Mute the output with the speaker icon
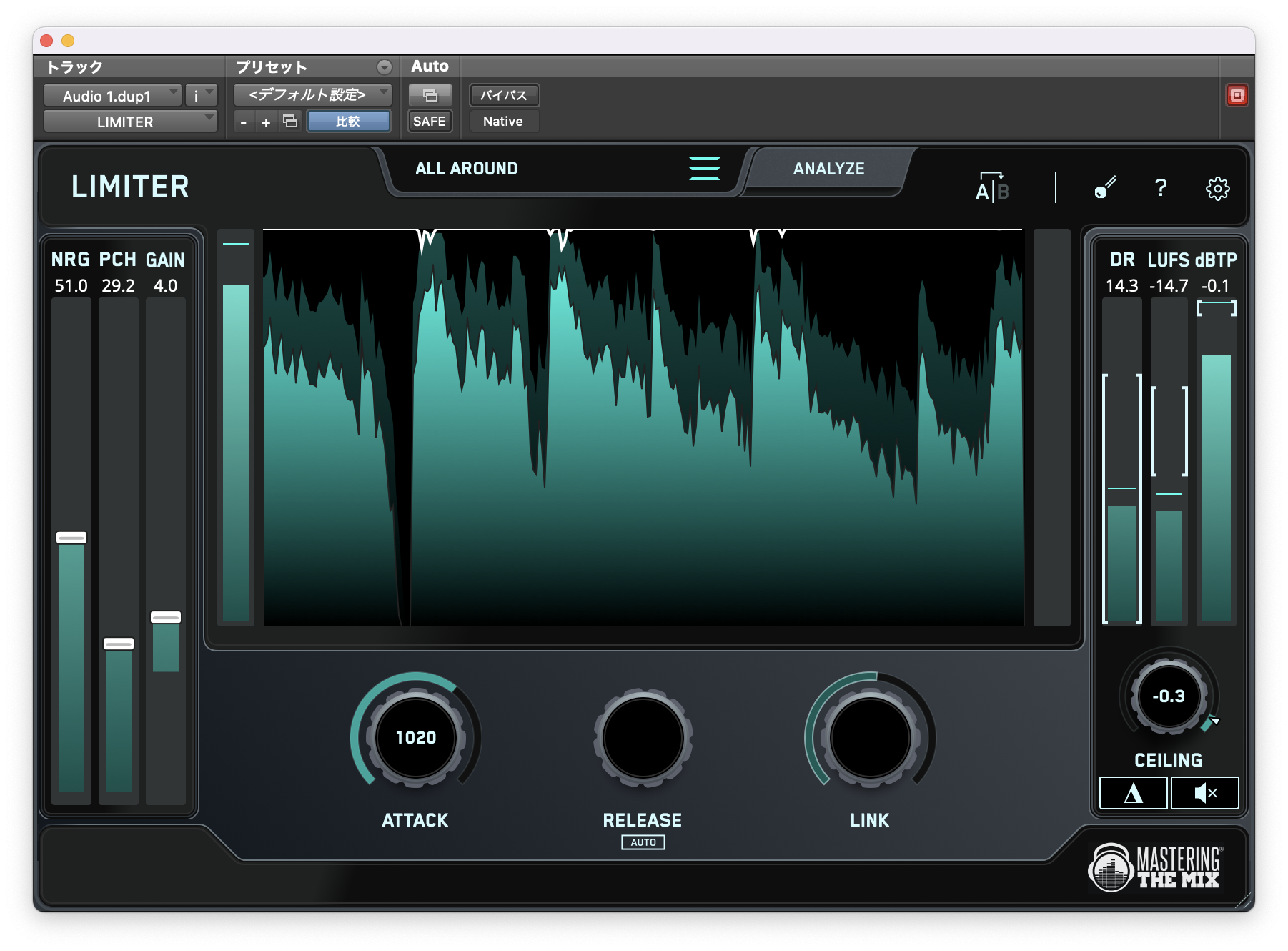The image size is (1288, 951). (x=1205, y=792)
